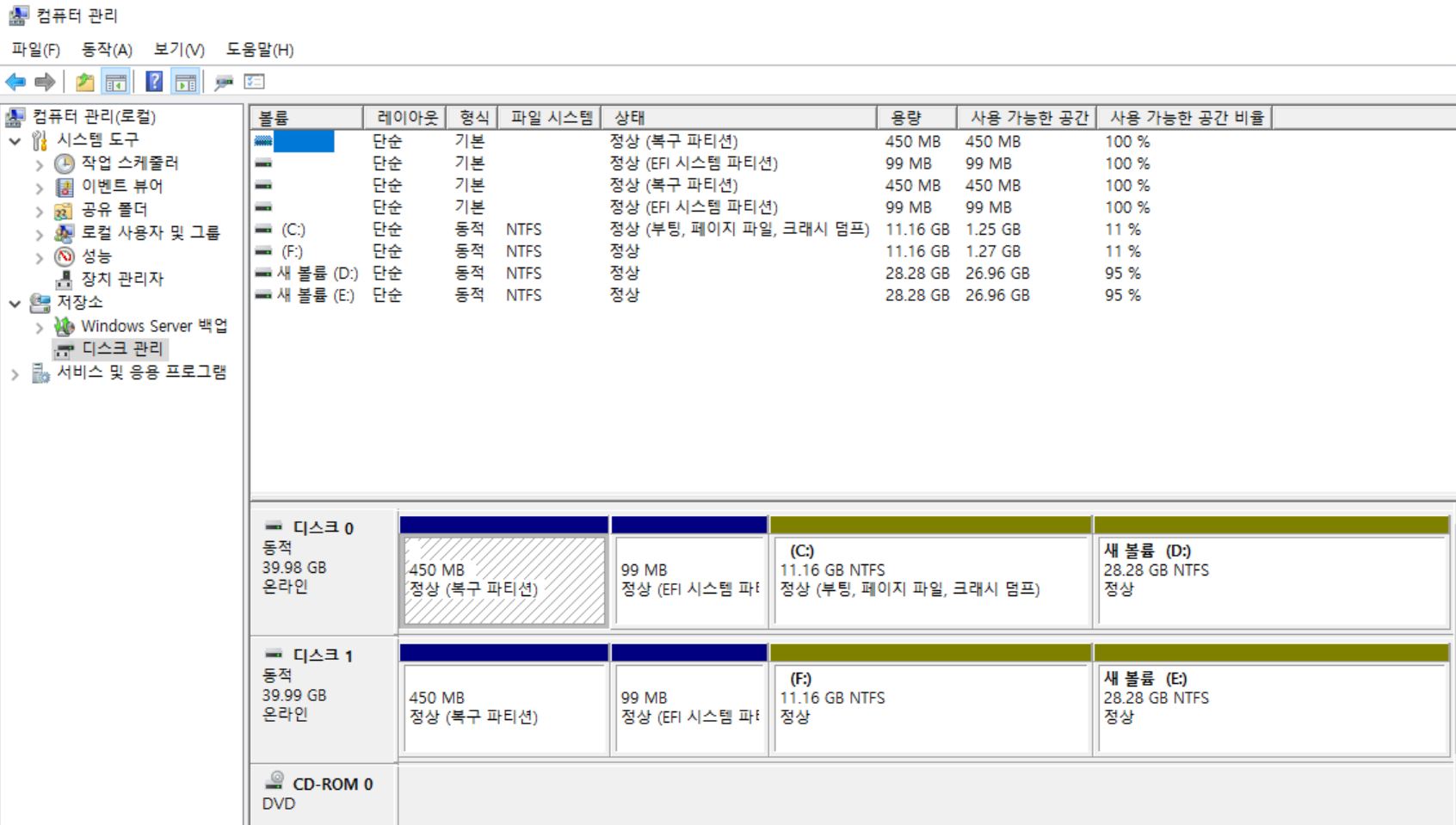Open 장치 관리자 in the tree
This screenshot has width=1456, height=825.
tap(121, 279)
